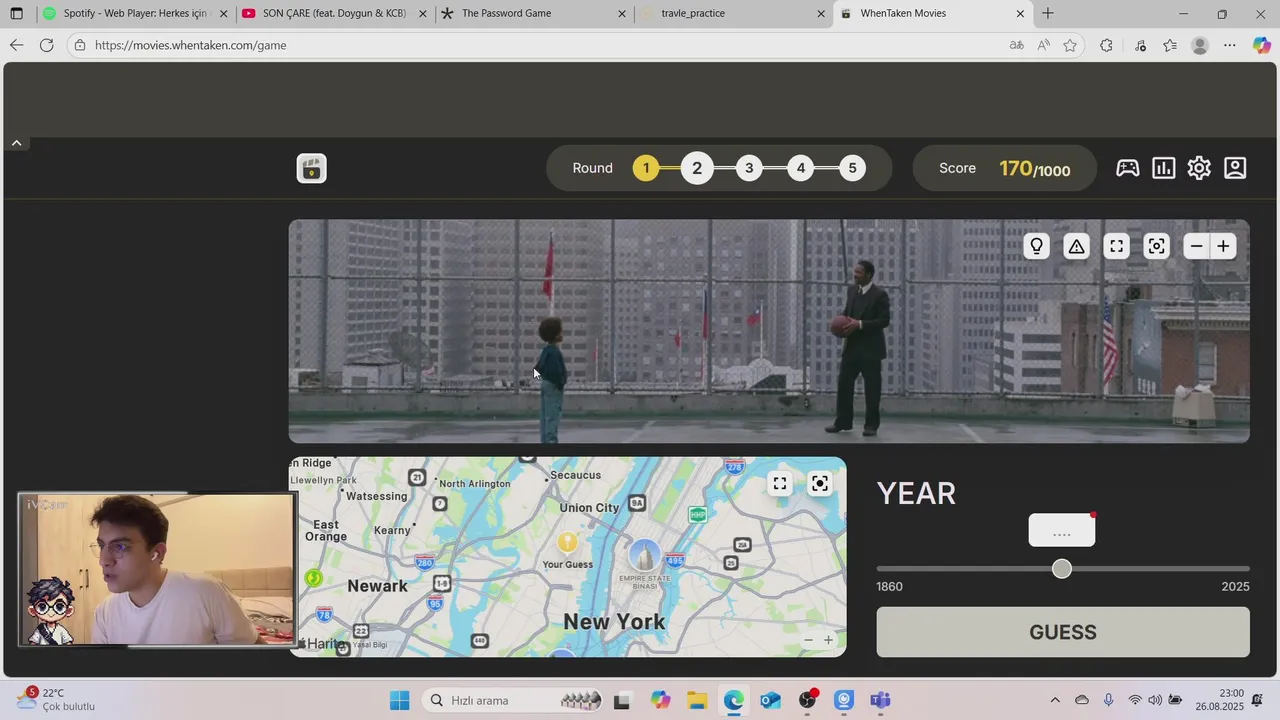This screenshot has width=1280, height=720.
Task: Open the clock and date 23:00
Action: point(1220,699)
